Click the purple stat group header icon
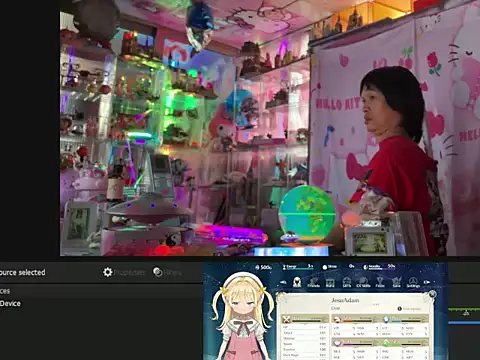The image size is (480, 360). click(337, 343)
